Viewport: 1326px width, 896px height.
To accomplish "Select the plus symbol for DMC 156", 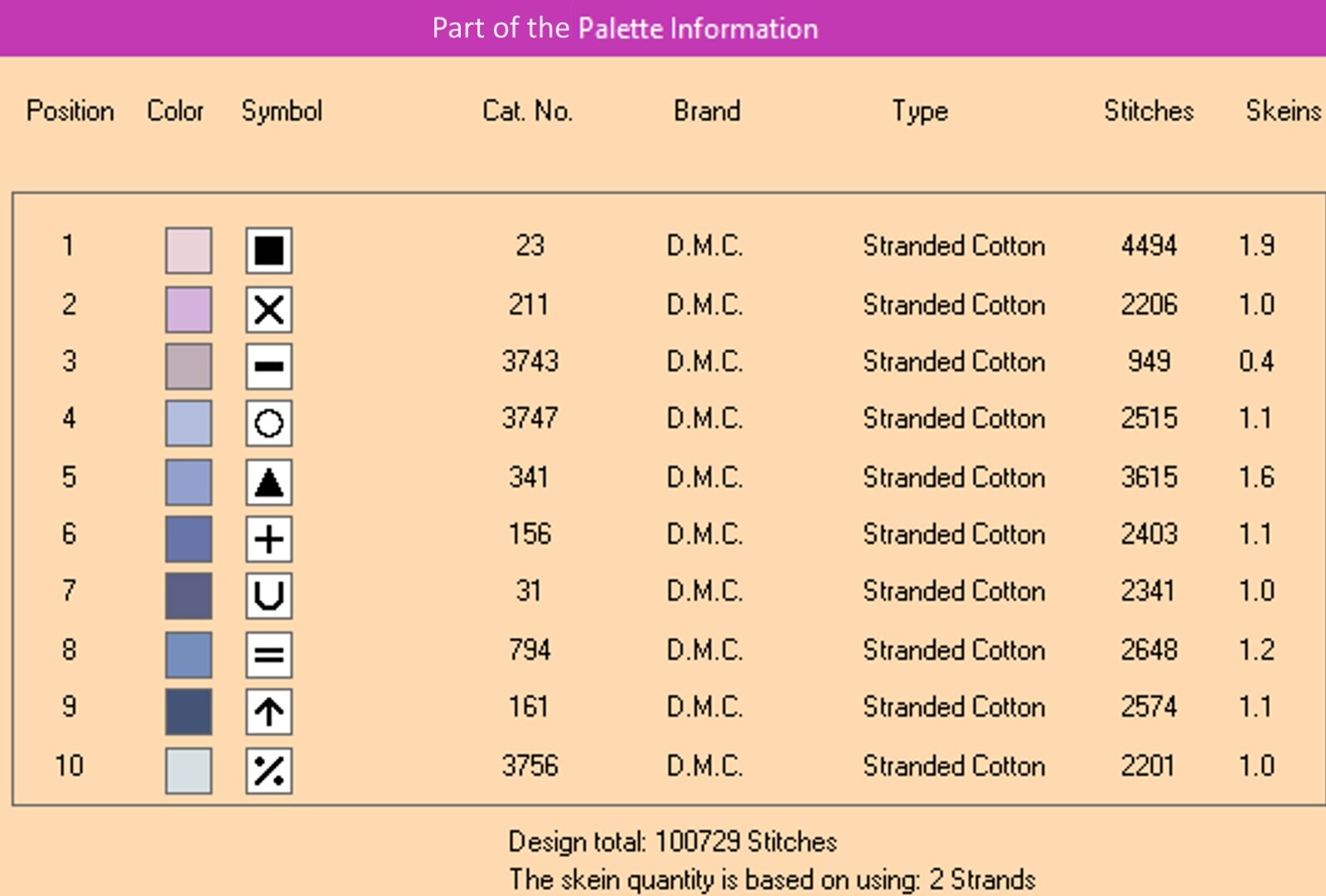I will (x=269, y=540).
